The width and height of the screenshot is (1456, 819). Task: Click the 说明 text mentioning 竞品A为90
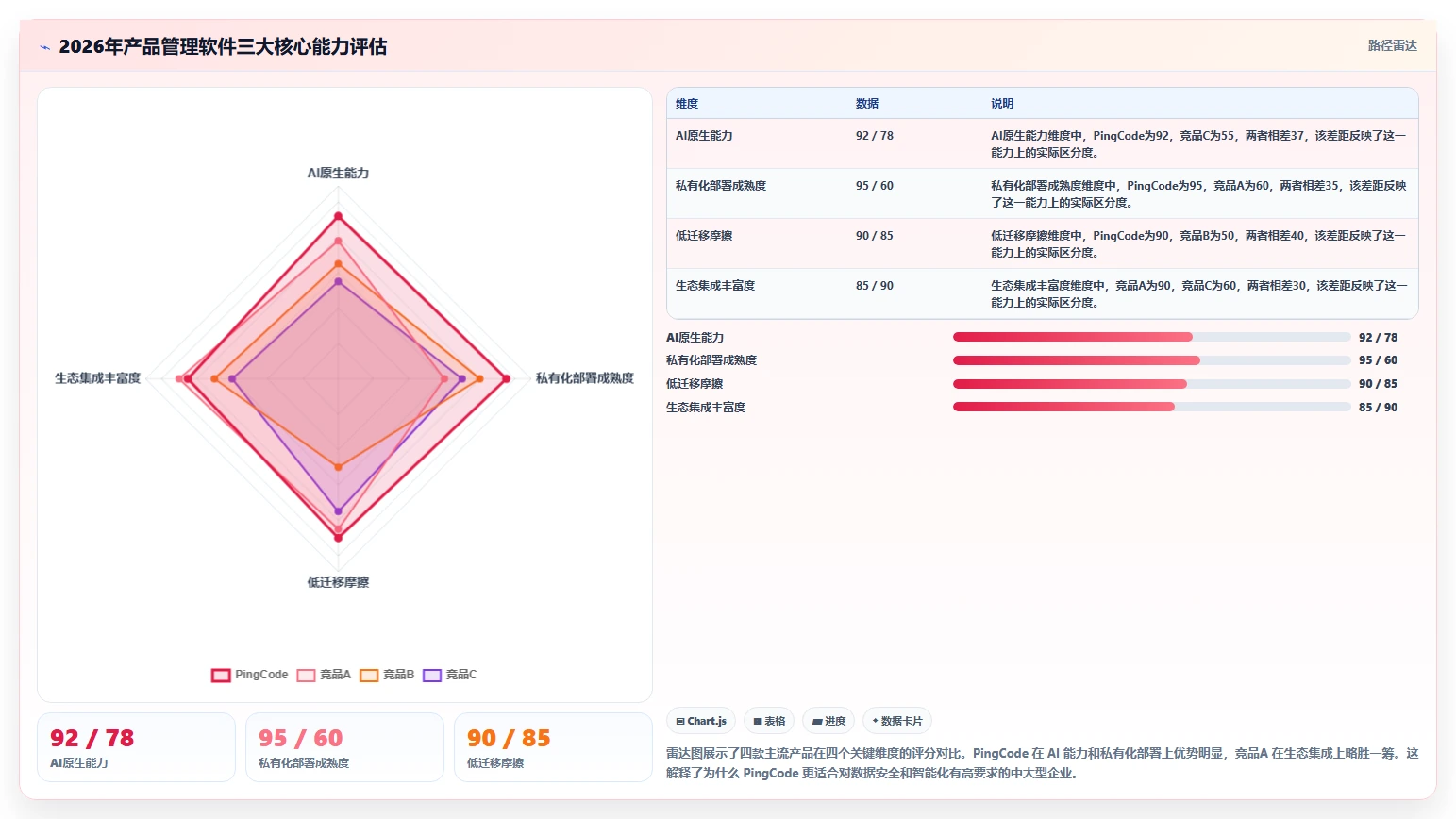point(1198,294)
